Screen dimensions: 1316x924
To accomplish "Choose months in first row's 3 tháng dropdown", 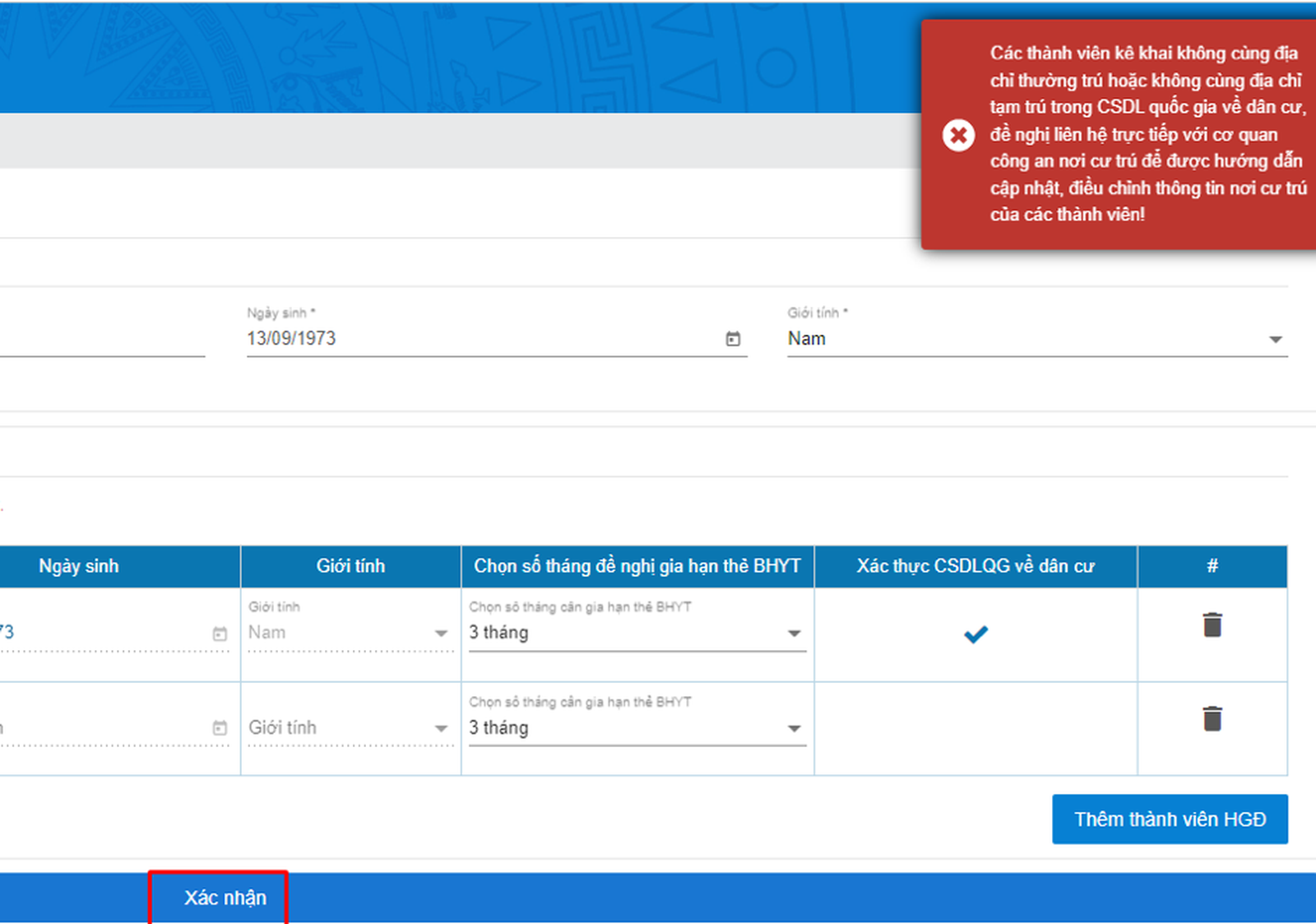I will point(637,633).
